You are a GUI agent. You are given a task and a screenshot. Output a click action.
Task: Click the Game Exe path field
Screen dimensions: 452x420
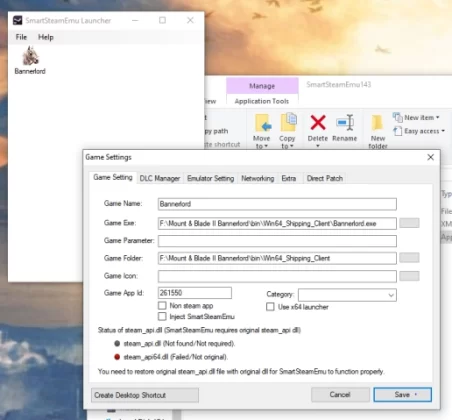277,223
